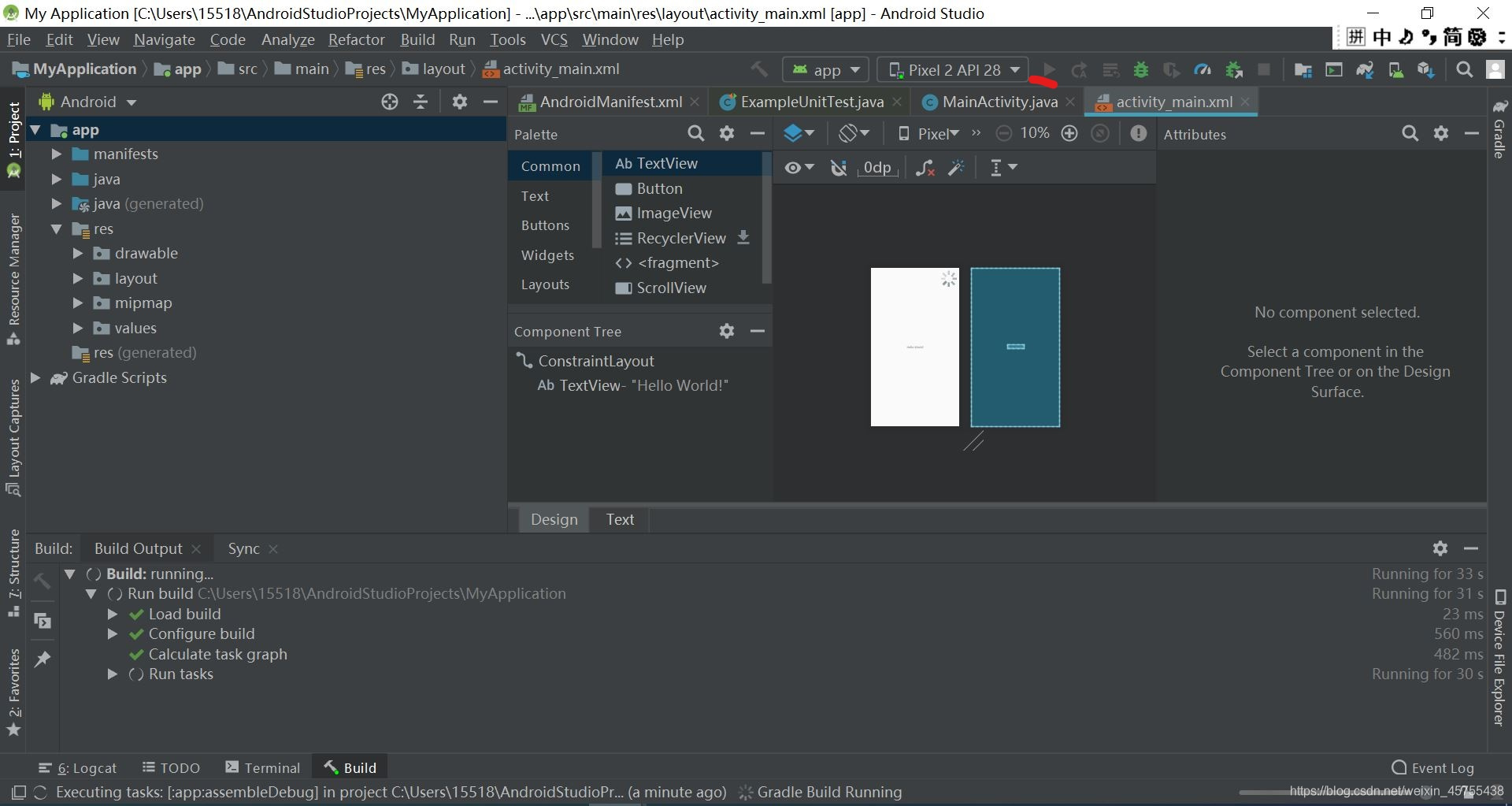Click the locate target icon in Project panel
Image resolution: width=1512 pixels, height=806 pixels.
point(390,102)
